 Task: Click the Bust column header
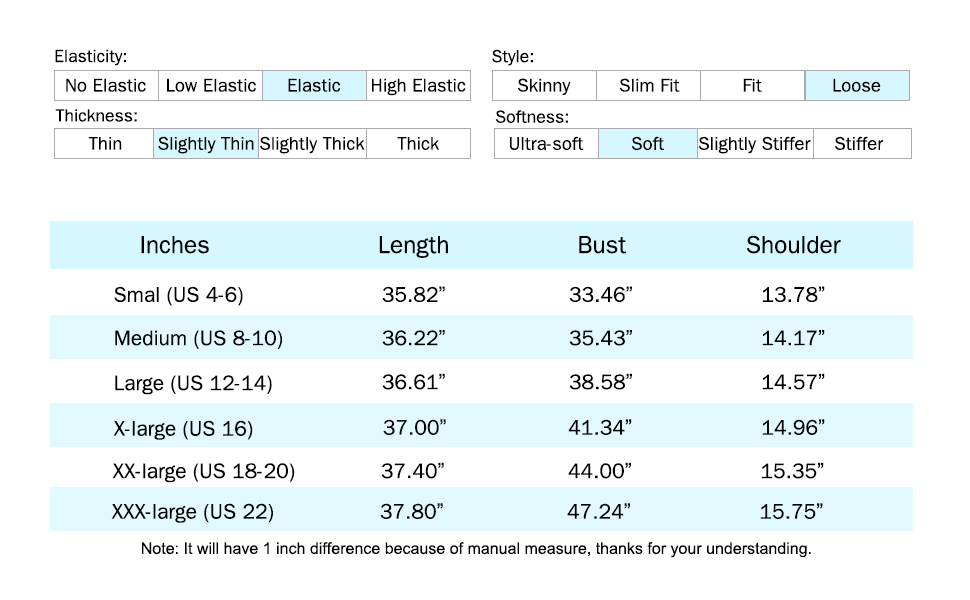(602, 246)
